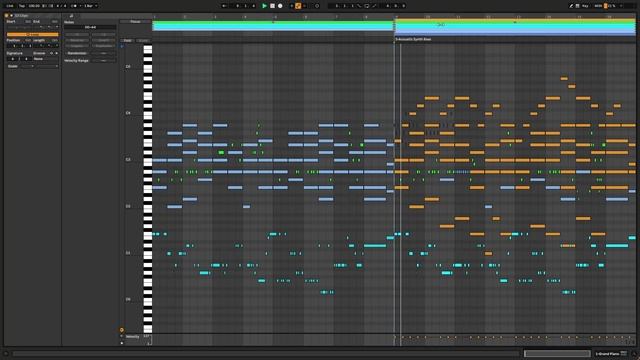Adjust the Velocity Range slider
This screenshot has height=360, width=640.
click(104, 60)
